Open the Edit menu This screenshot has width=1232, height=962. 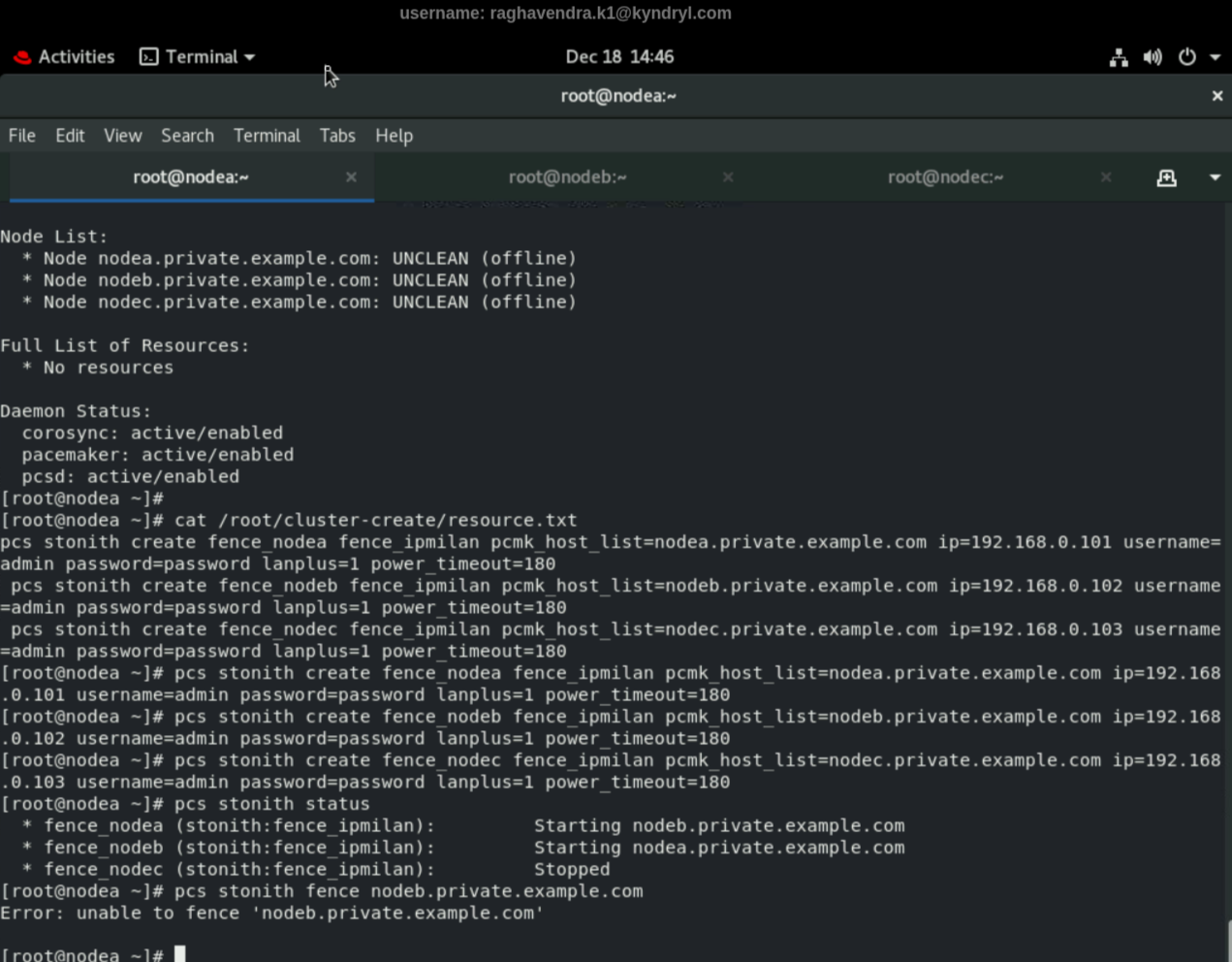click(x=70, y=136)
